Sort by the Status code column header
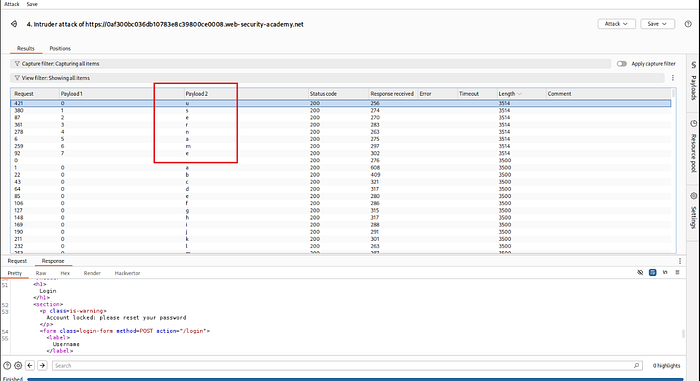This screenshot has width=700, height=381. 338,94
